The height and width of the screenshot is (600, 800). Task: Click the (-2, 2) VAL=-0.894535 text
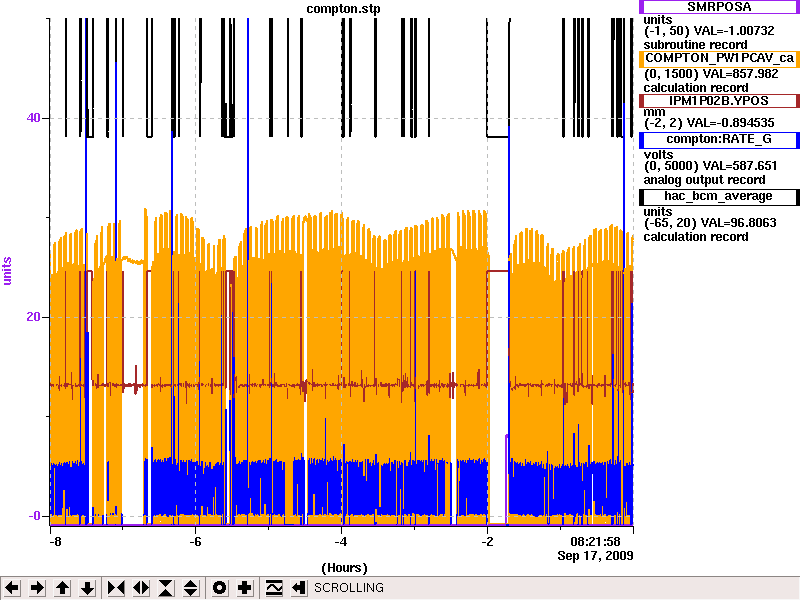click(x=709, y=123)
